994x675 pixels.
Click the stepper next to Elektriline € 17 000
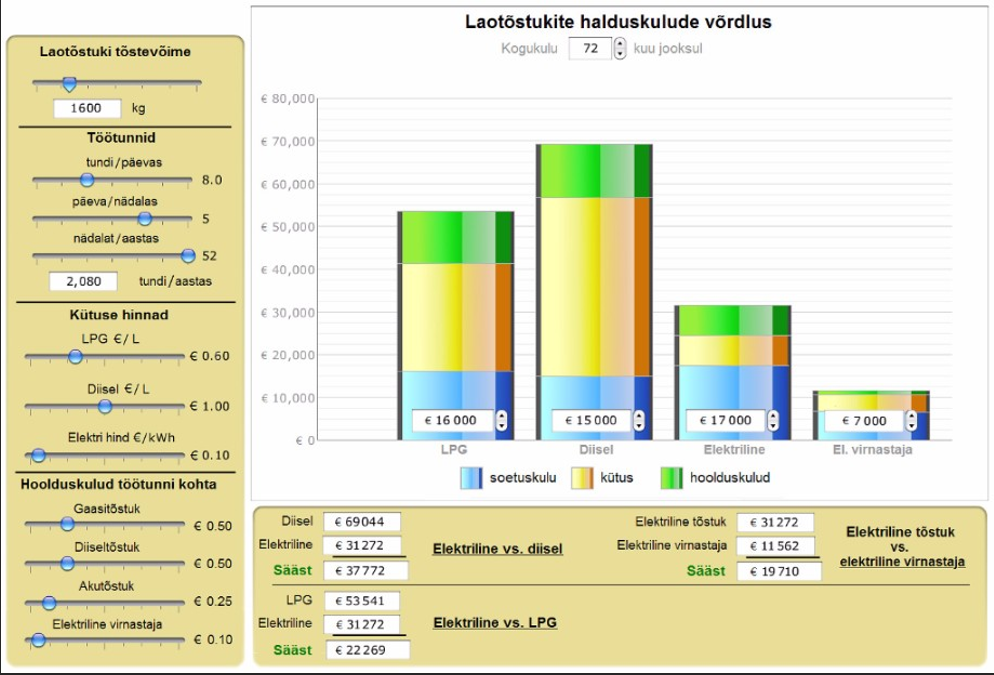pyautogui.click(x=773, y=421)
